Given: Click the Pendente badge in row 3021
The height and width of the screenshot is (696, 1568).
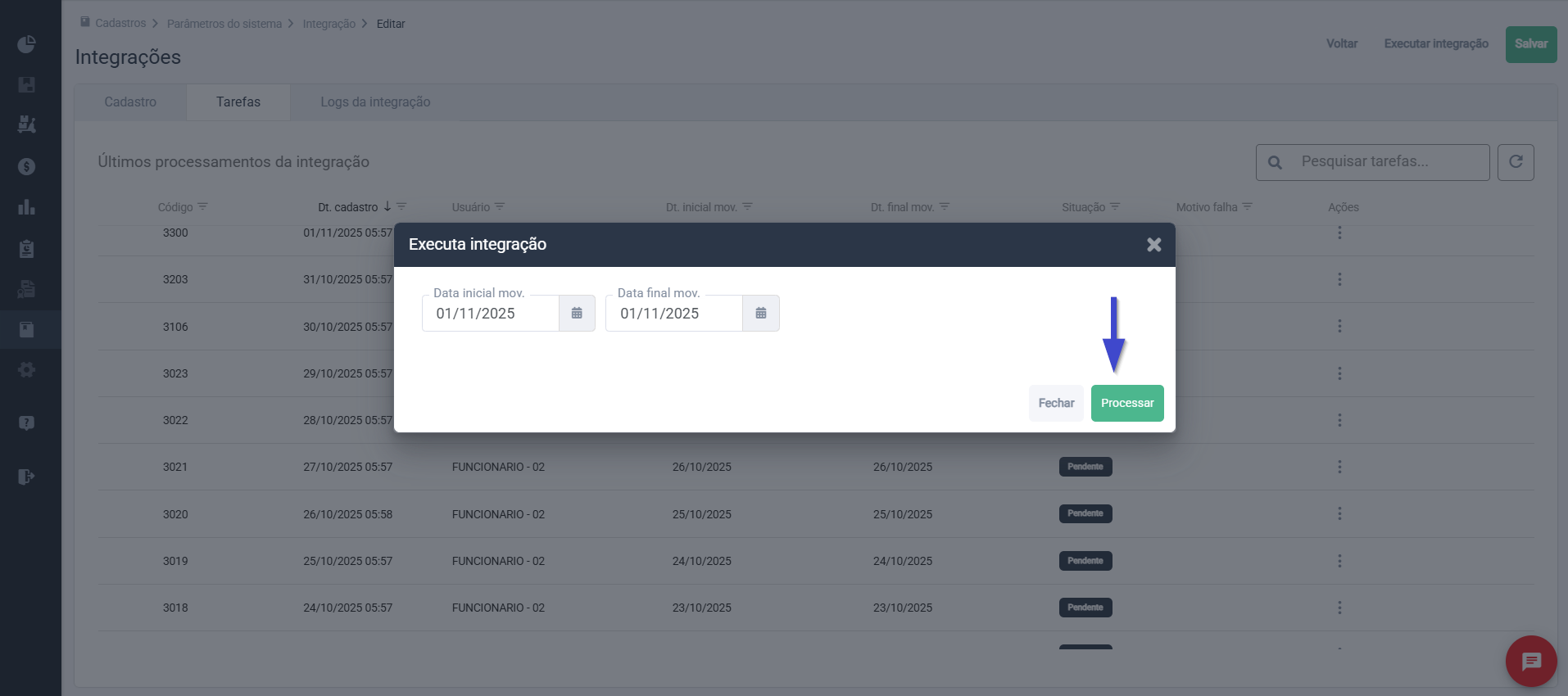Looking at the screenshot, I should point(1085,467).
